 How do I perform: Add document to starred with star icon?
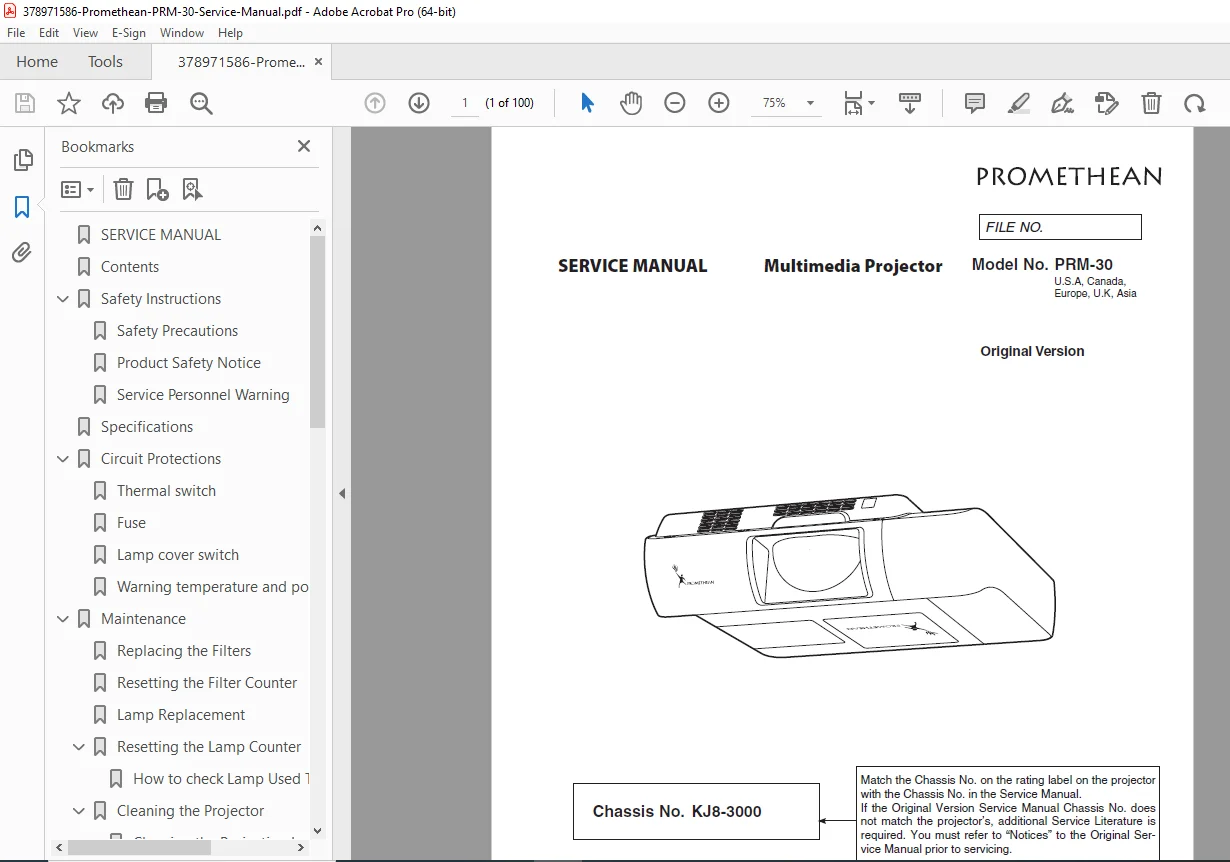68,103
